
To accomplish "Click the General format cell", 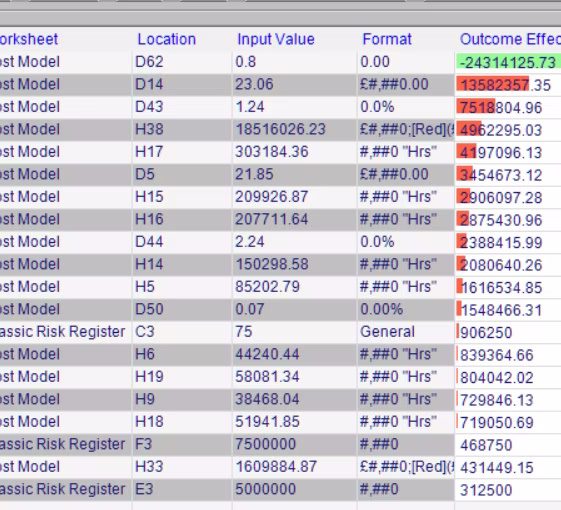I will [387, 332].
